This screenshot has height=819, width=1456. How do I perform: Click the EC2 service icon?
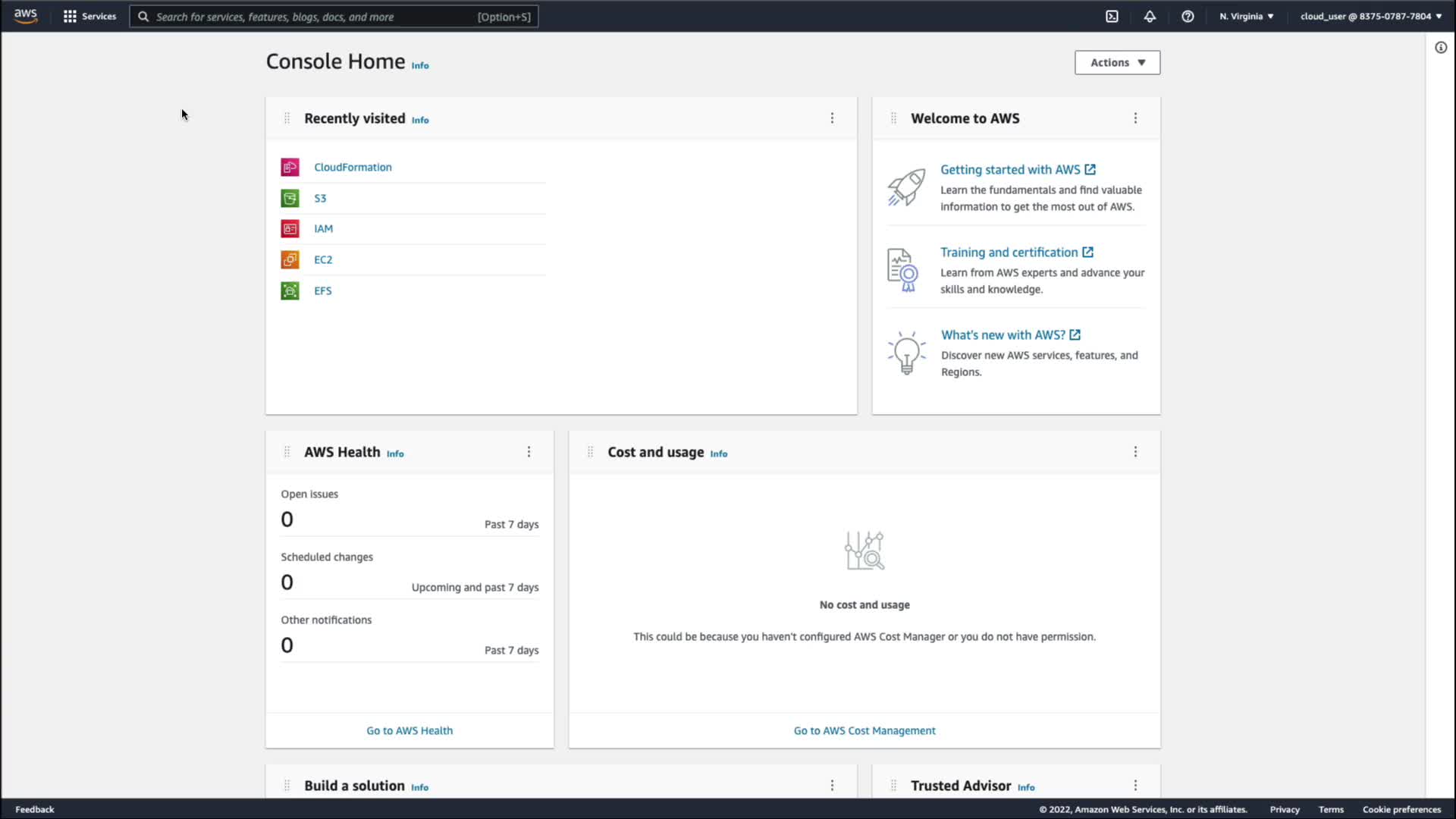pos(290,259)
